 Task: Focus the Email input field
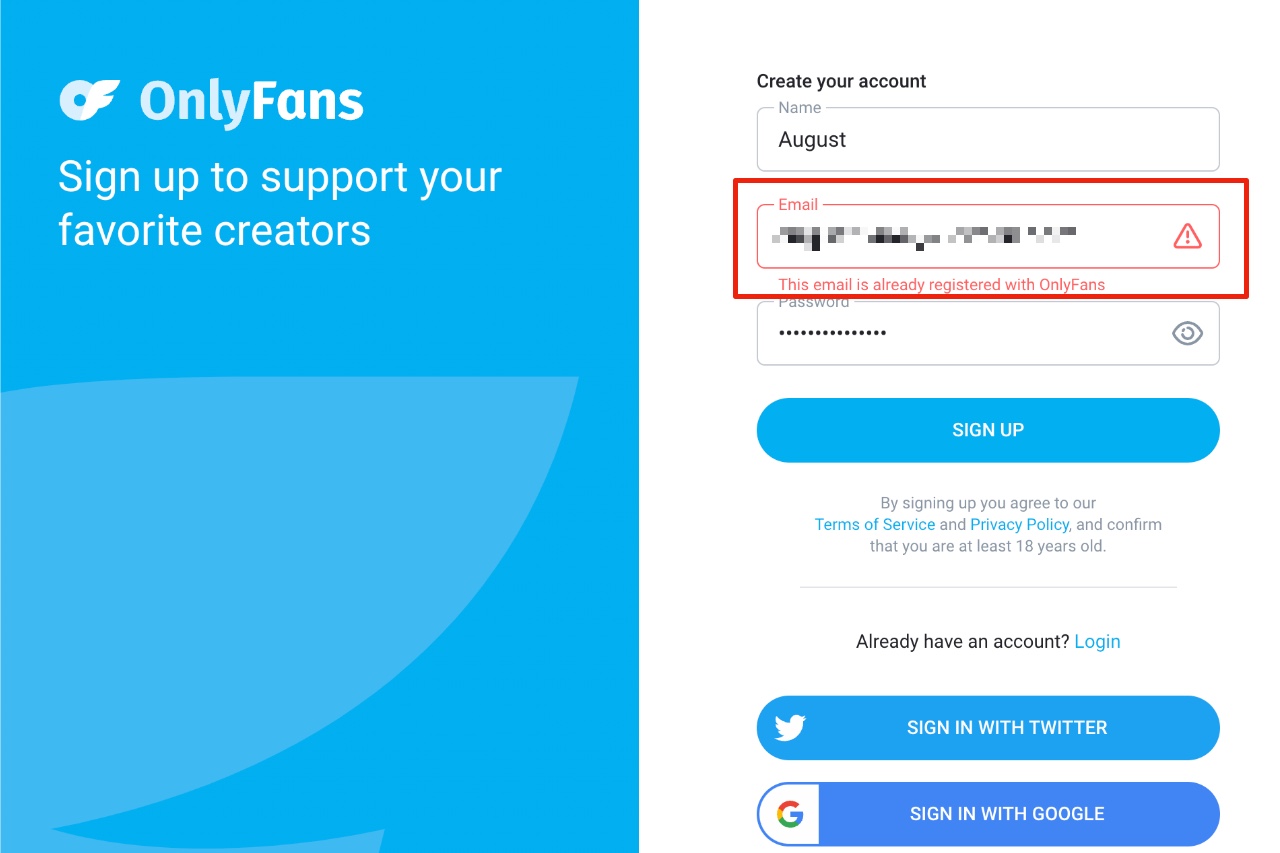click(x=988, y=236)
